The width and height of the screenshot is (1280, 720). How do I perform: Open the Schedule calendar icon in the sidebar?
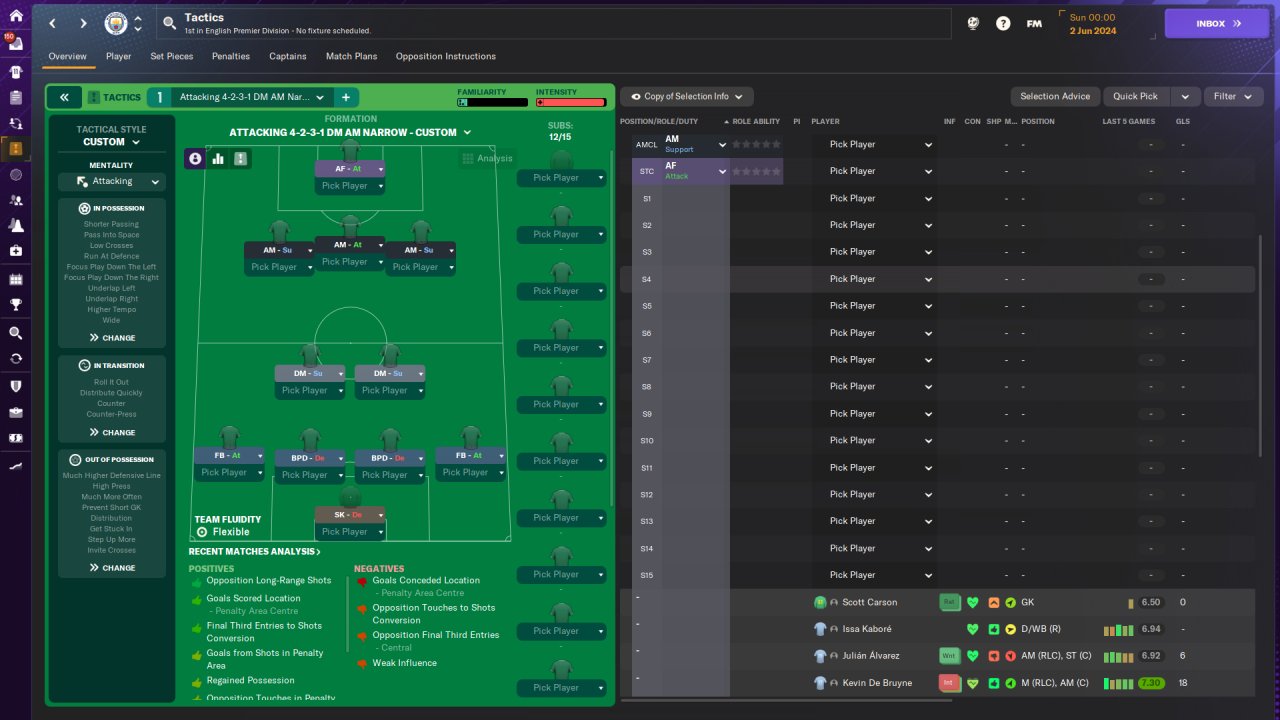(16, 279)
